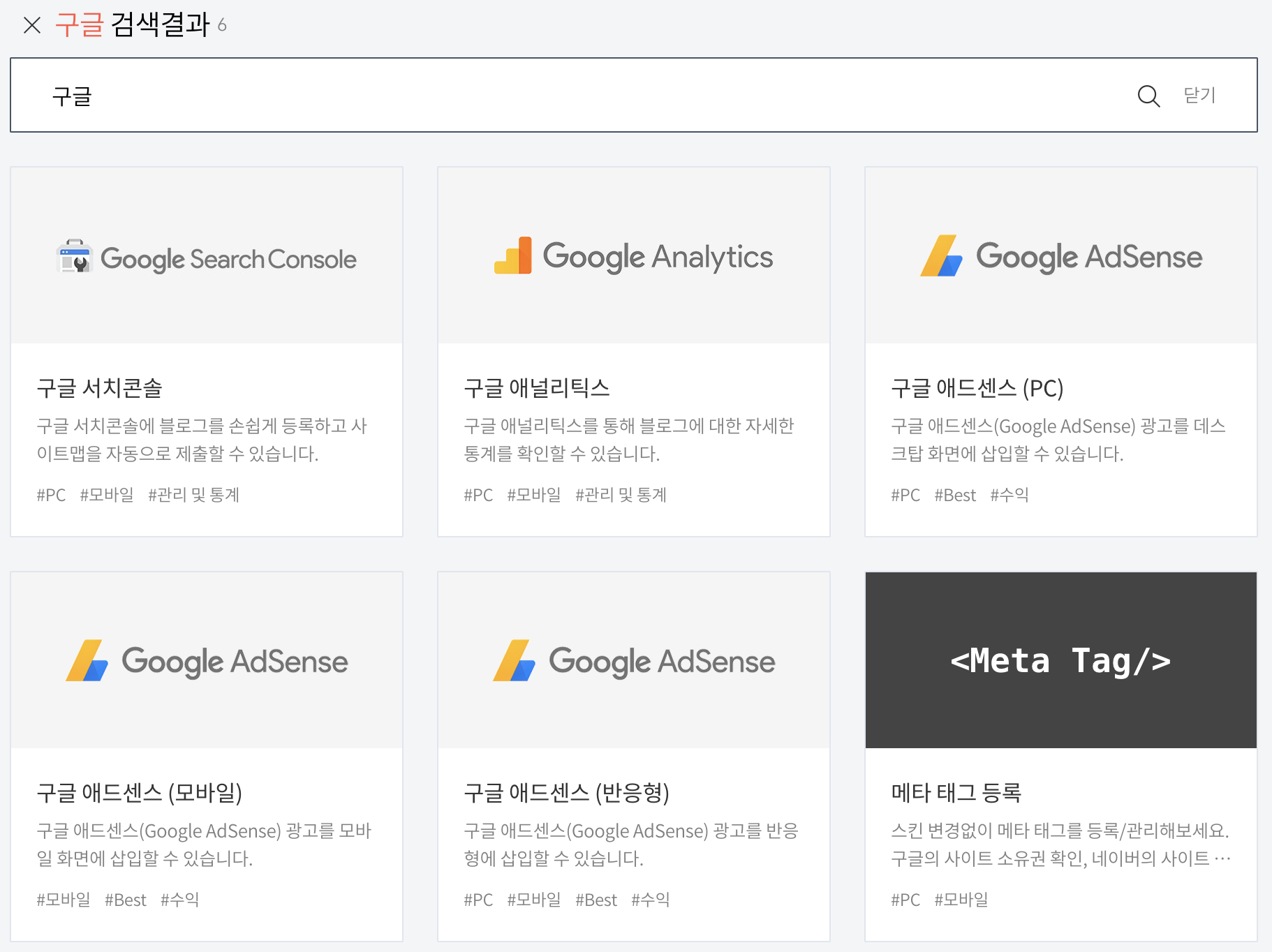The height and width of the screenshot is (952, 1272).
Task: Click the Analytics bar chart logo icon
Action: [x=513, y=255]
